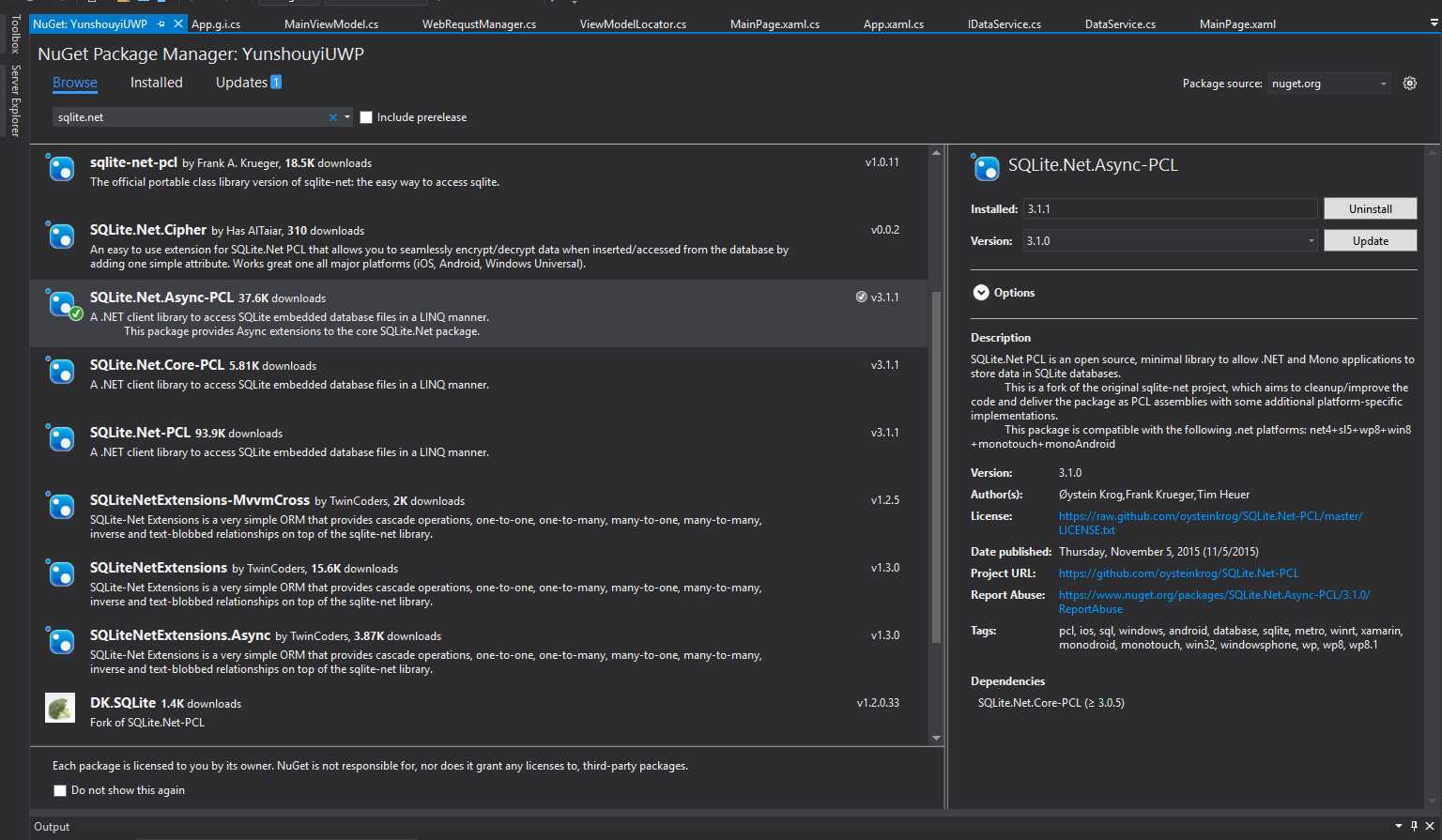Open the Toolbox side panel

point(15,34)
